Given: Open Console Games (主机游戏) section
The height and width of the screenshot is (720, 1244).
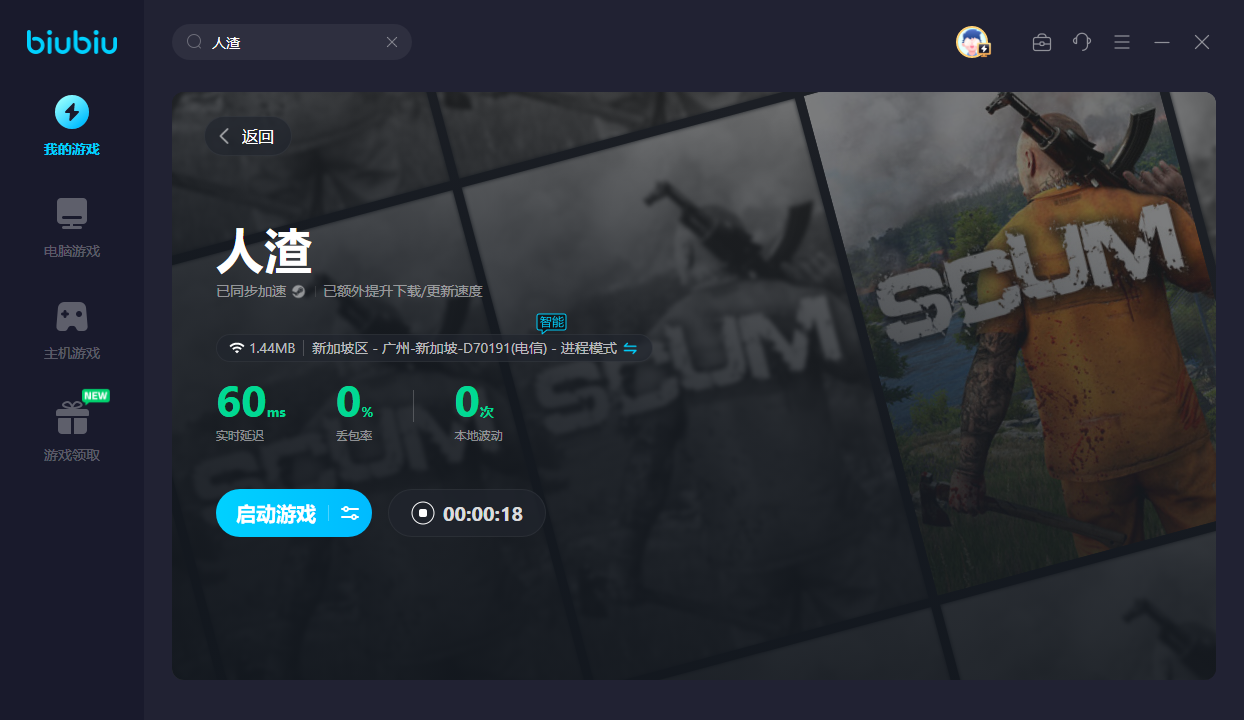Looking at the screenshot, I should (x=72, y=330).
